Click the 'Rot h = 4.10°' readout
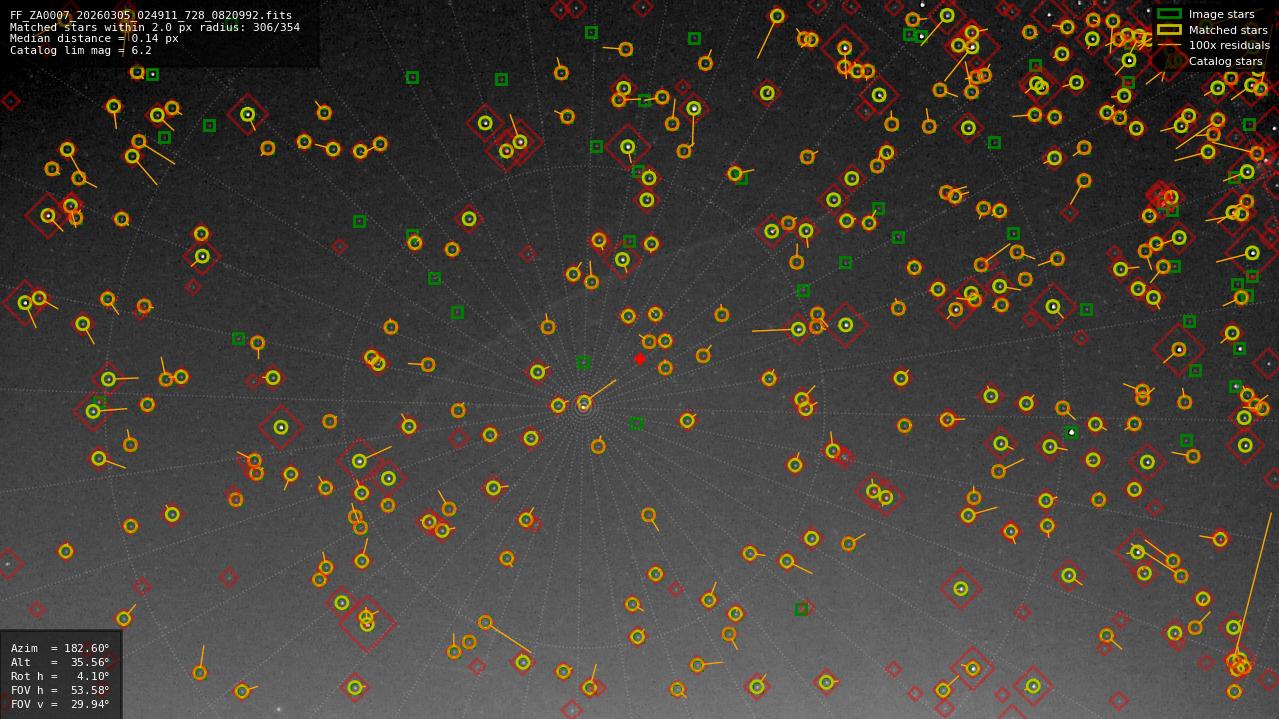 pos(60,676)
